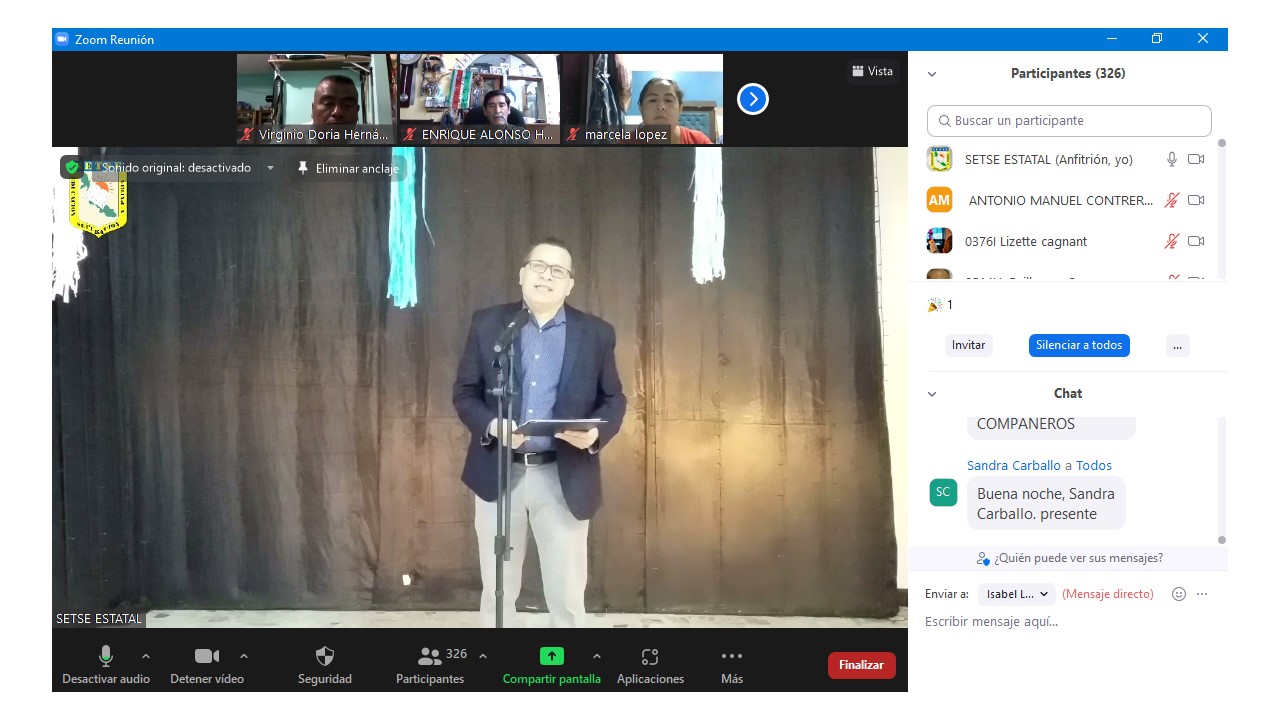
Task: Open share options caret beside Compartir pantalla
Action: click(597, 656)
